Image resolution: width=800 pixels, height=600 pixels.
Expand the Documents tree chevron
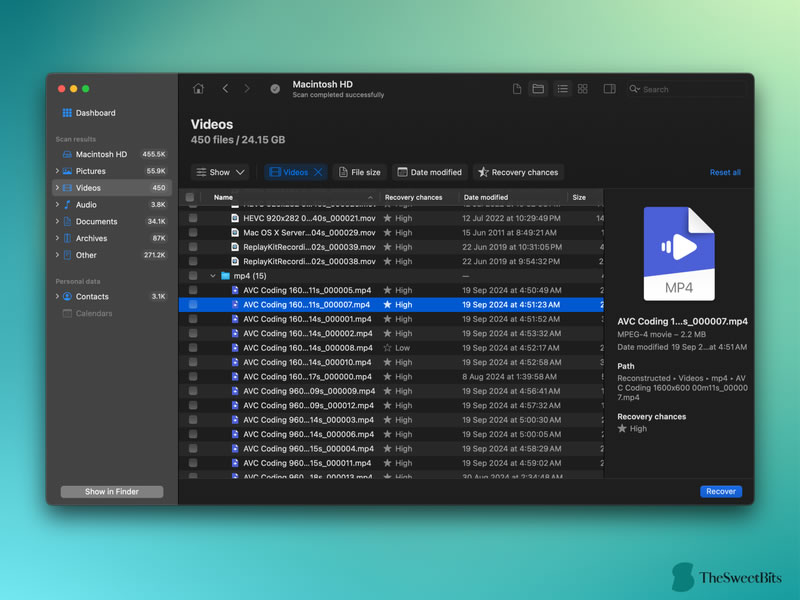[x=57, y=221]
